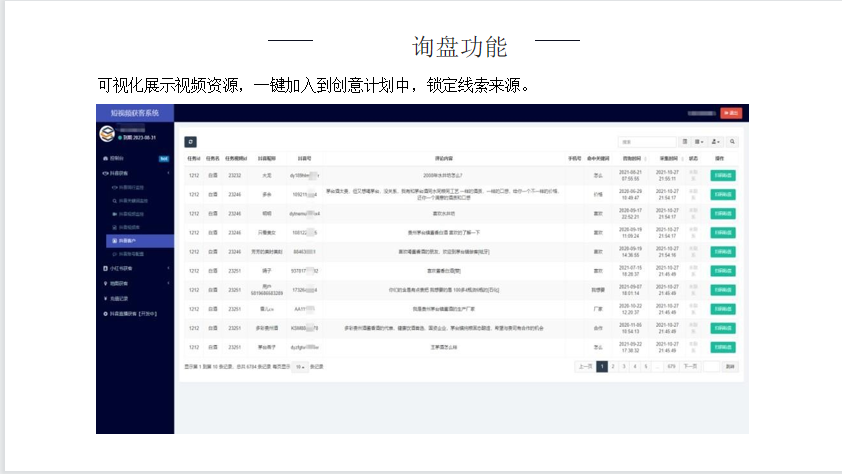
Task: Go to page 2 in pagination
Action: [x=613, y=367]
